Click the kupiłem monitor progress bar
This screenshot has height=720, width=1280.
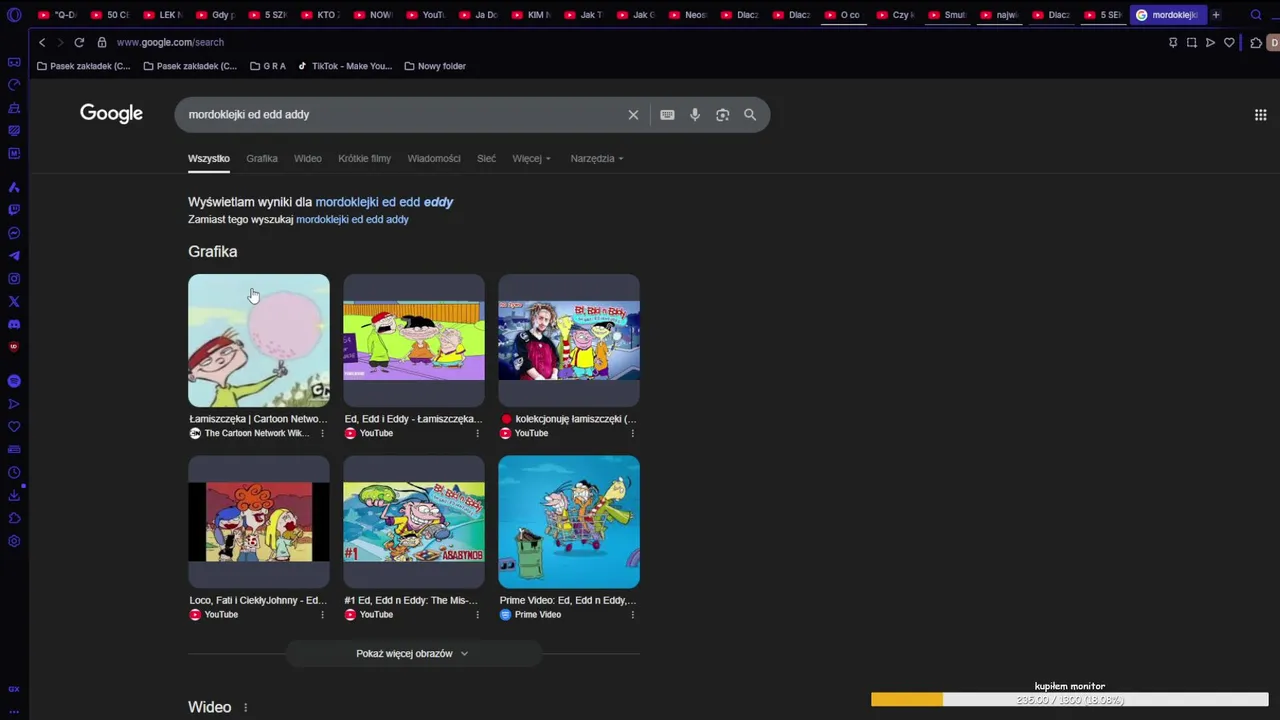click(x=1069, y=700)
